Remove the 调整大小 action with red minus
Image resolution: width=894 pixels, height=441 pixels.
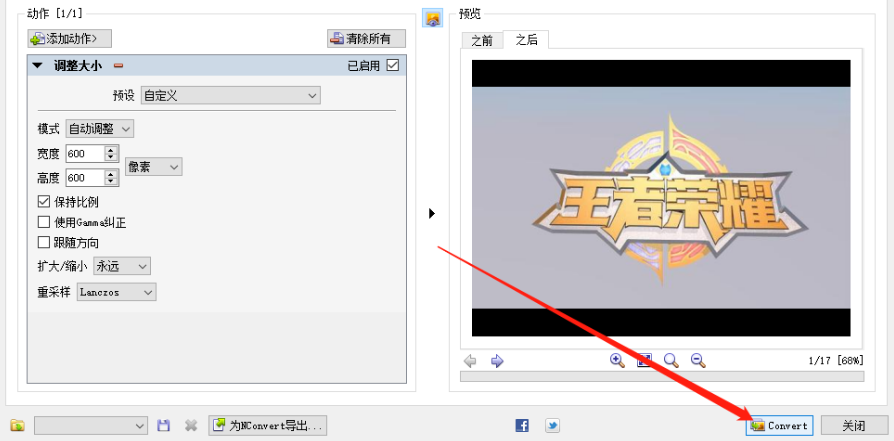(x=118, y=66)
